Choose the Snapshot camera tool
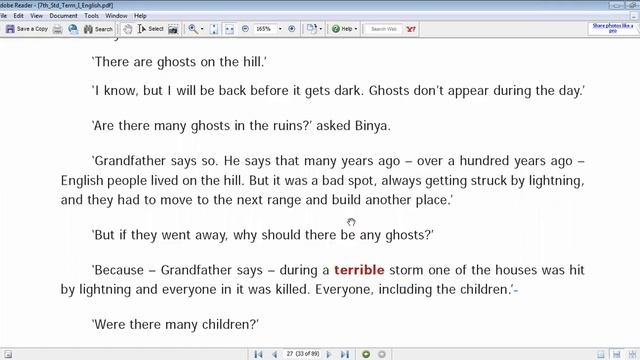Viewport: 640px width, 360px height. click(x=173, y=29)
